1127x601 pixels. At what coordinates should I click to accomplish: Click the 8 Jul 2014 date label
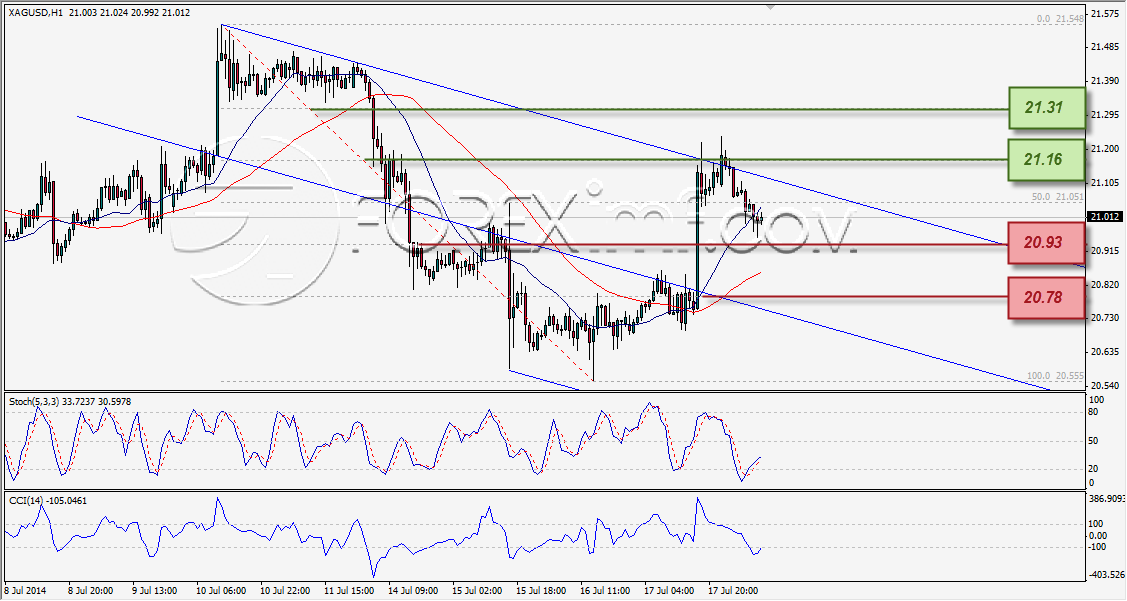point(25,591)
